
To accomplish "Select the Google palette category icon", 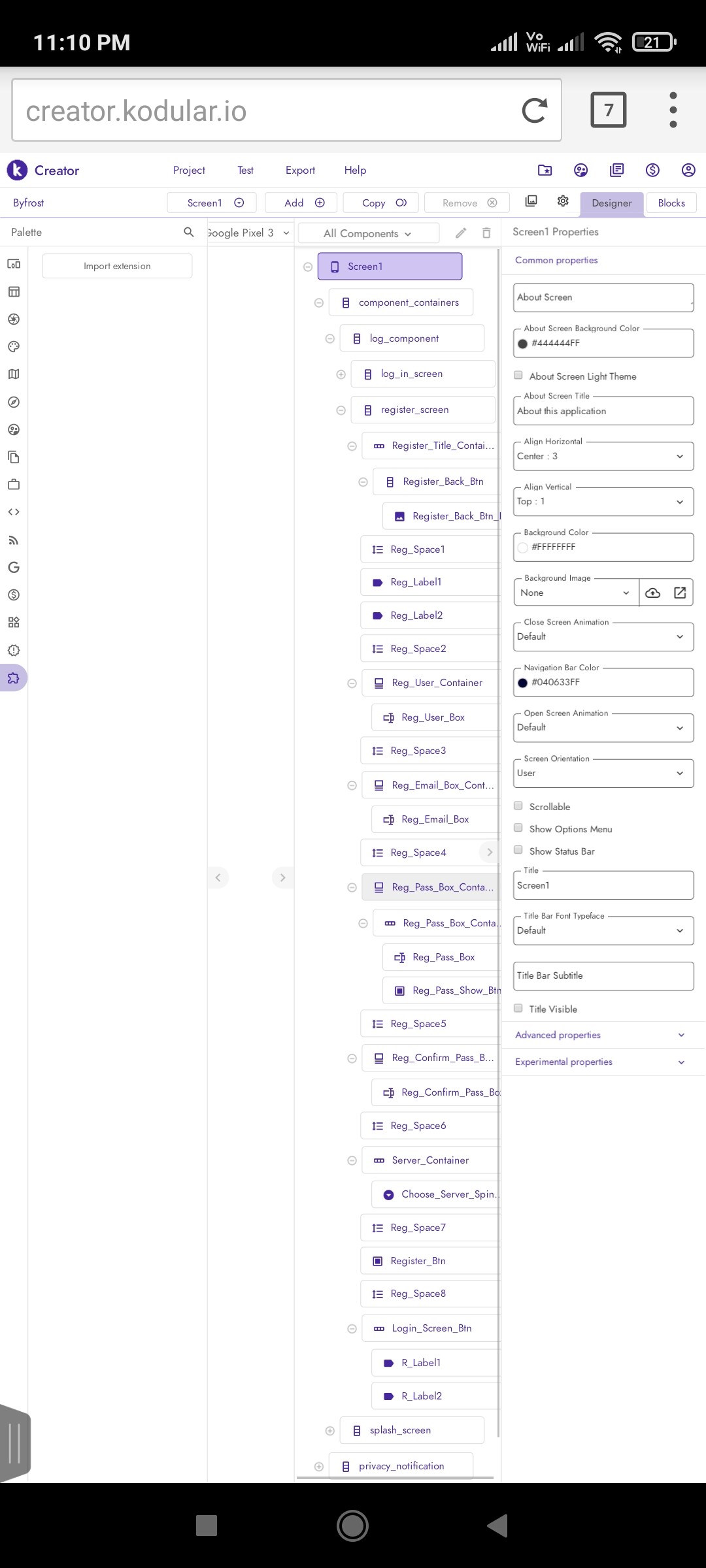I will 14,567.
